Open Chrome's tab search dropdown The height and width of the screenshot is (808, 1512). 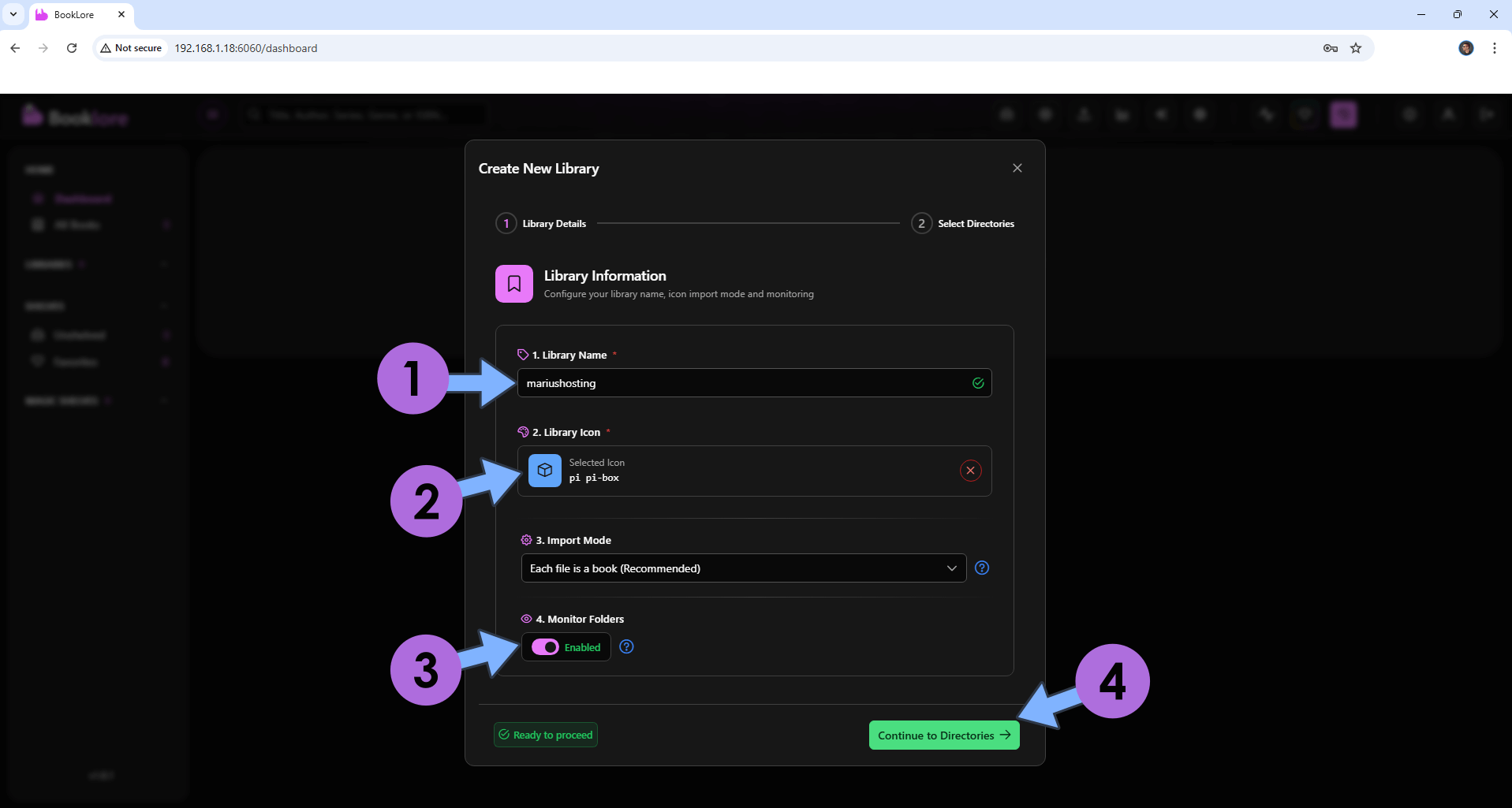pos(13,14)
